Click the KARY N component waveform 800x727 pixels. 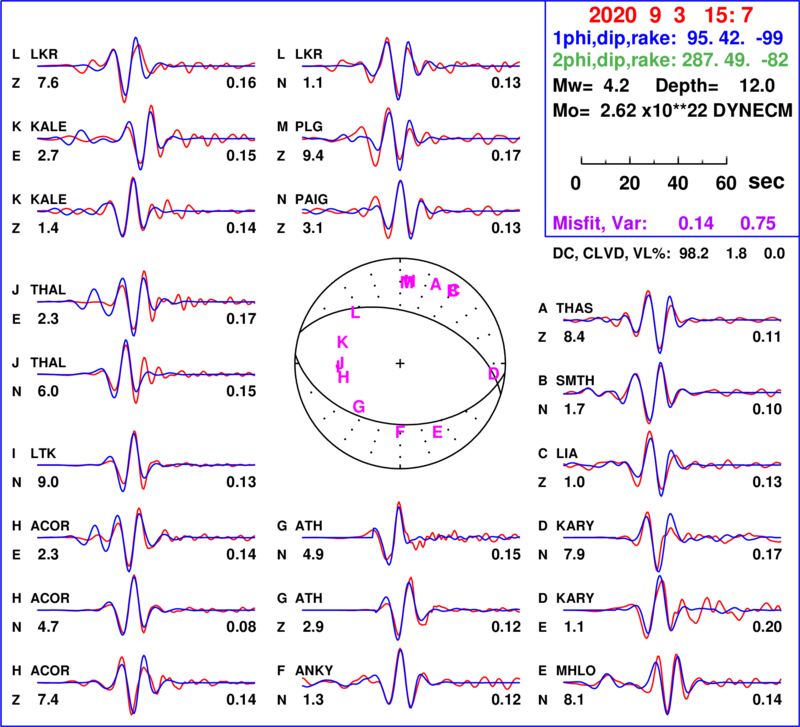point(672,540)
